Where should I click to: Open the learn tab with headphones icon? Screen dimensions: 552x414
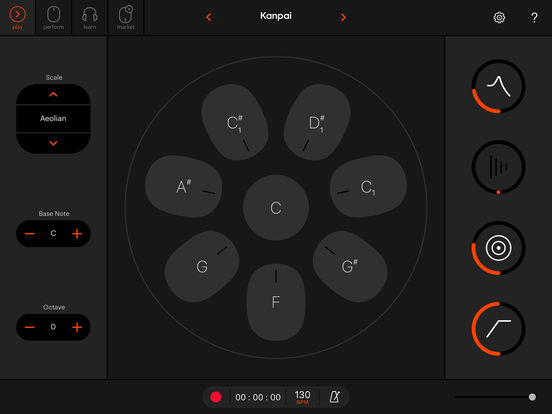[x=89, y=18]
